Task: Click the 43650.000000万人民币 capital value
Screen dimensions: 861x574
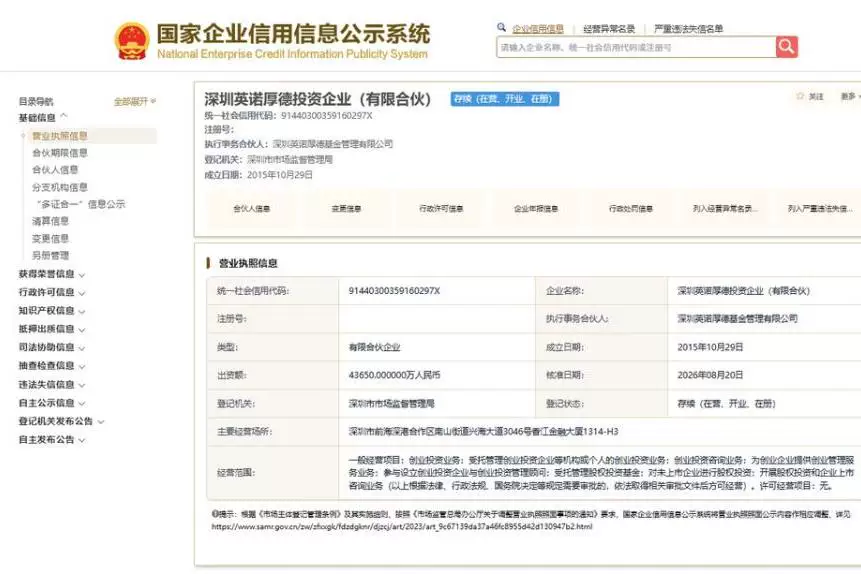Action: point(394,375)
